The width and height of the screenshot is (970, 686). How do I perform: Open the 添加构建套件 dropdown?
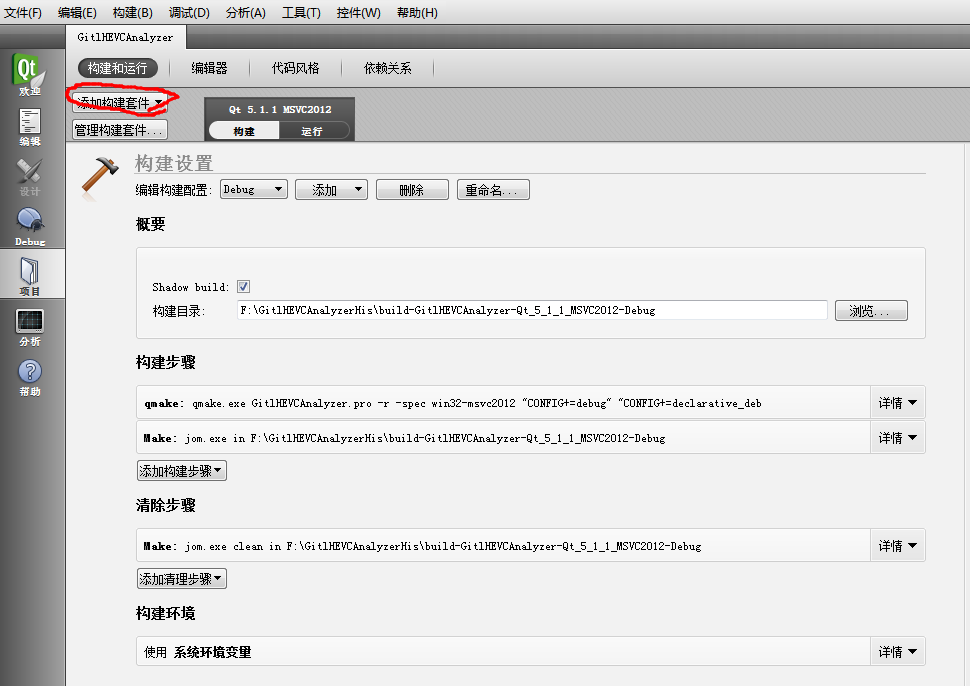click(119, 102)
